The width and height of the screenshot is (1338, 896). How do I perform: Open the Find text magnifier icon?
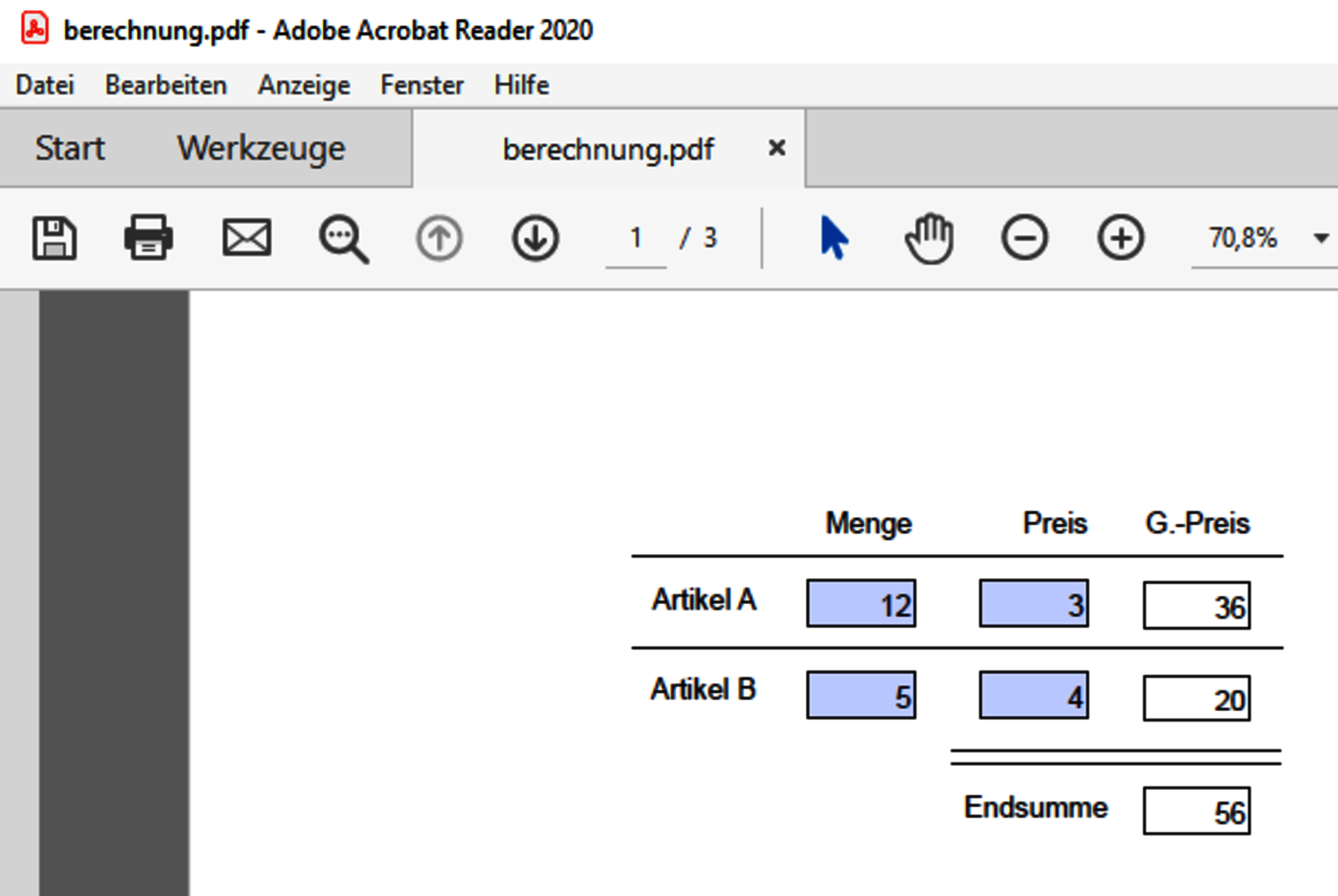(x=343, y=239)
